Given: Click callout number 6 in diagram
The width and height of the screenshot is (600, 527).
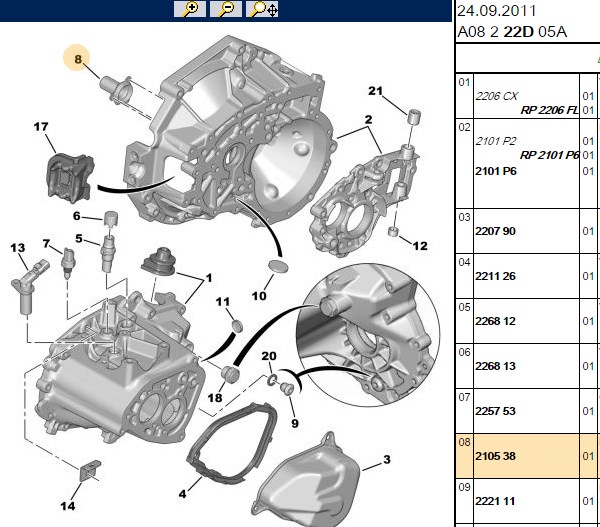Looking at the screenshot, I should coord(77,216).
